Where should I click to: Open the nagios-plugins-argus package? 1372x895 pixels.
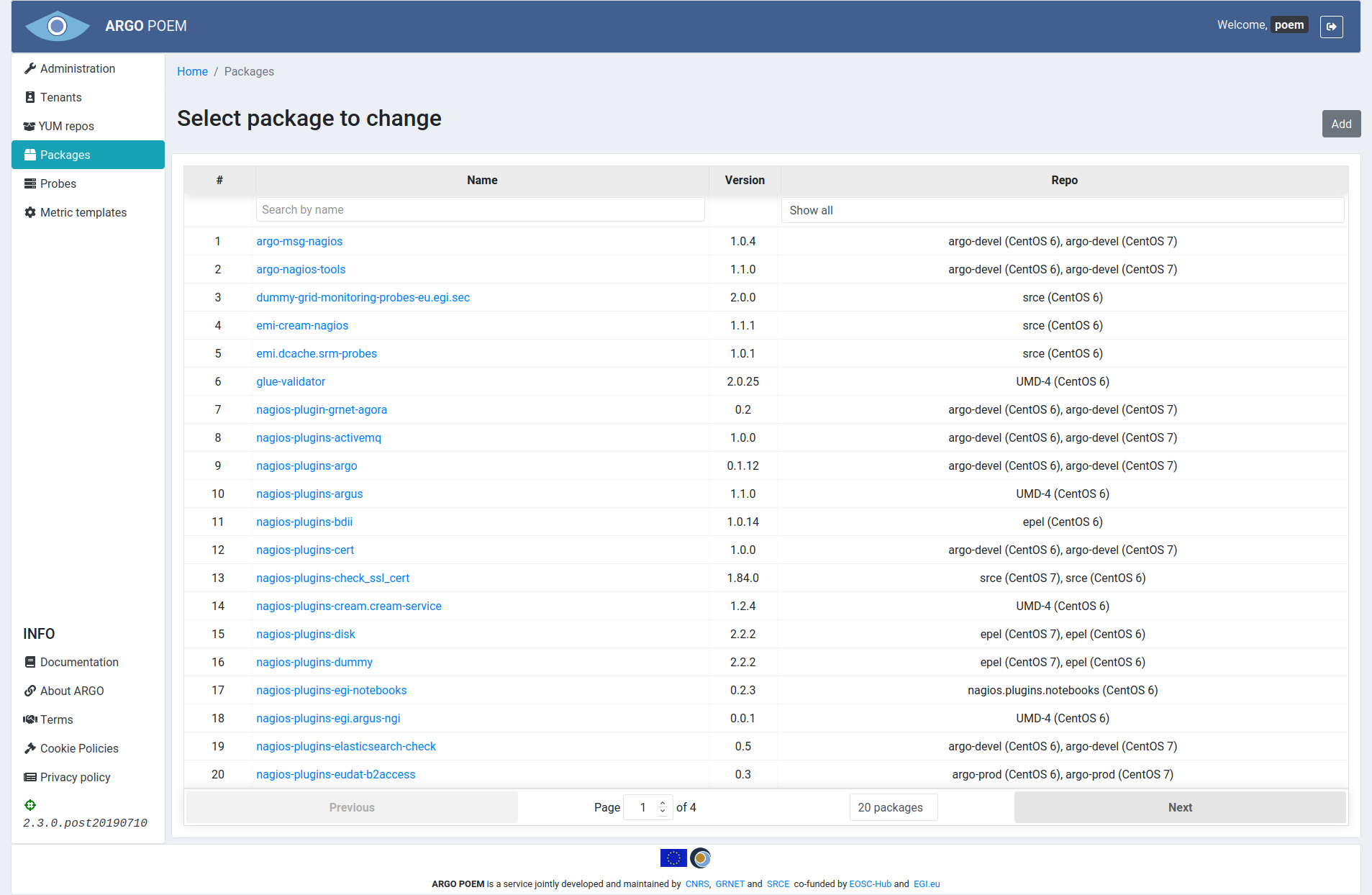coord(309,494)
